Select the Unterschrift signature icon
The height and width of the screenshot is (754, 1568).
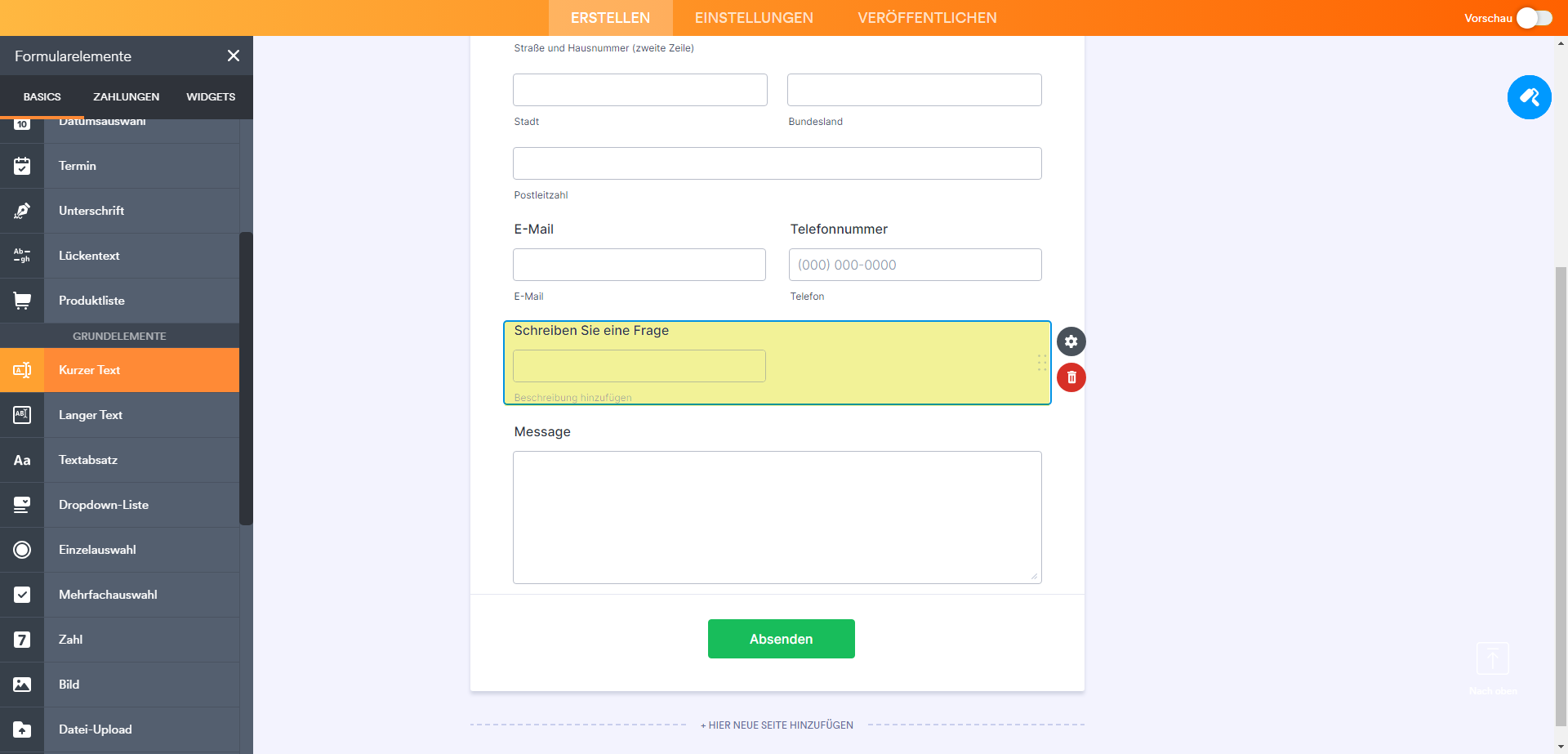[22, 211]
